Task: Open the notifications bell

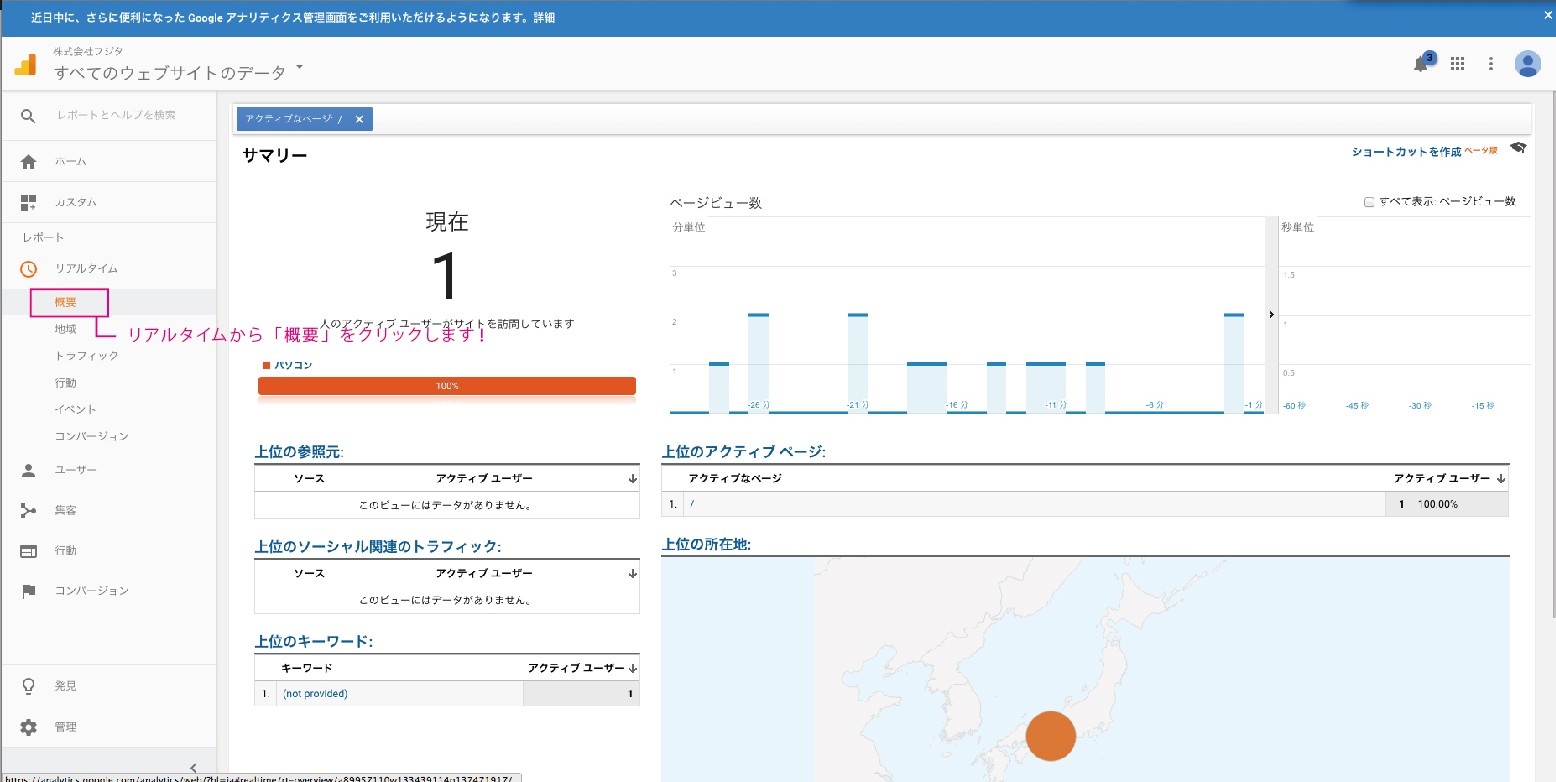Action: 1421,63
